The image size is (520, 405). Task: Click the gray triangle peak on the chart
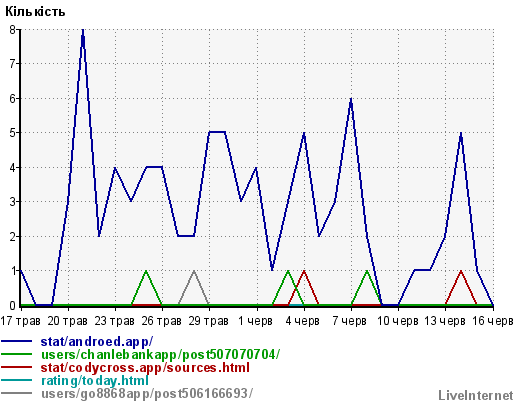[194, 272]
